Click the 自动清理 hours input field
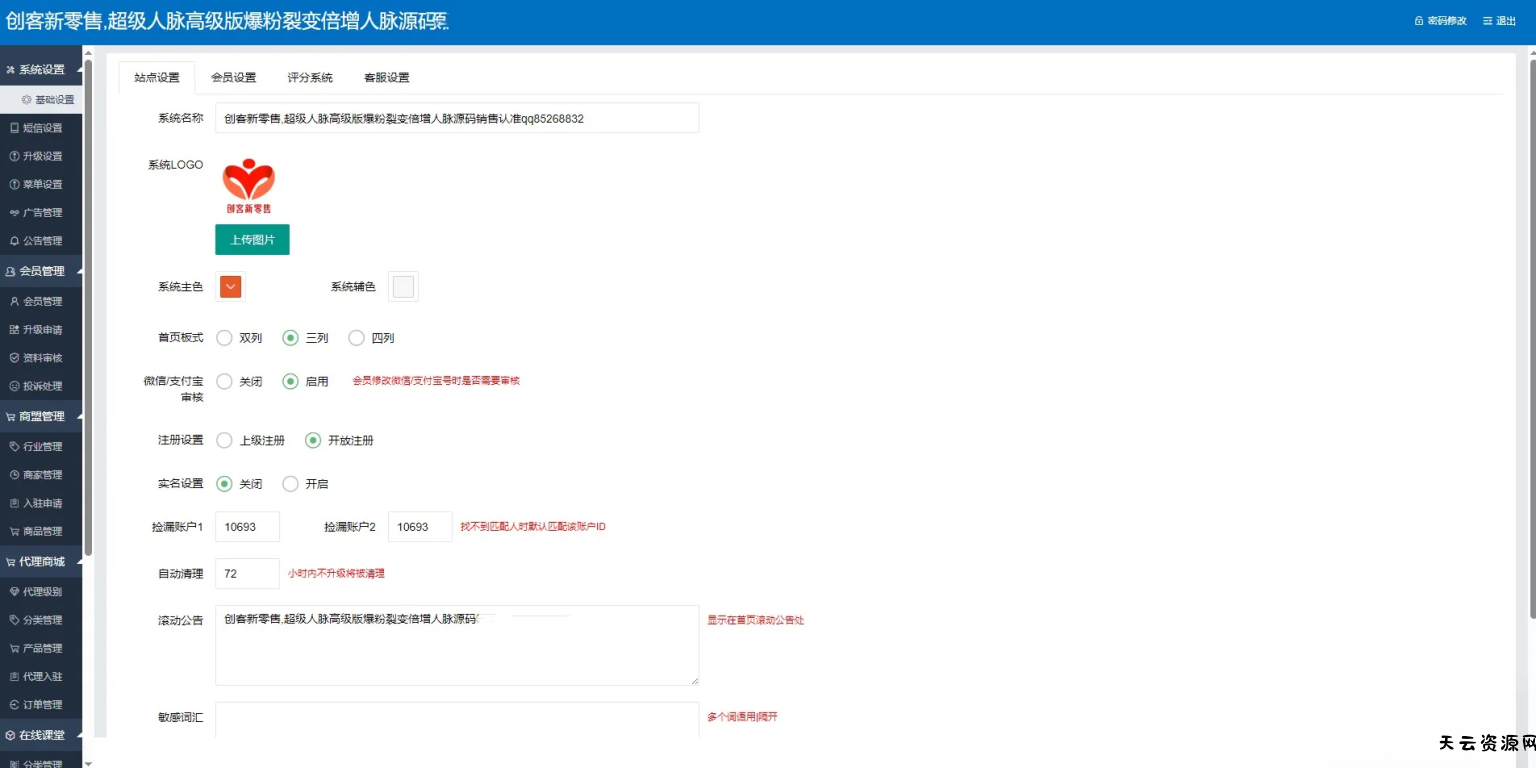The width and height of the screenshot is (1536, 768). tap(247, 574)
